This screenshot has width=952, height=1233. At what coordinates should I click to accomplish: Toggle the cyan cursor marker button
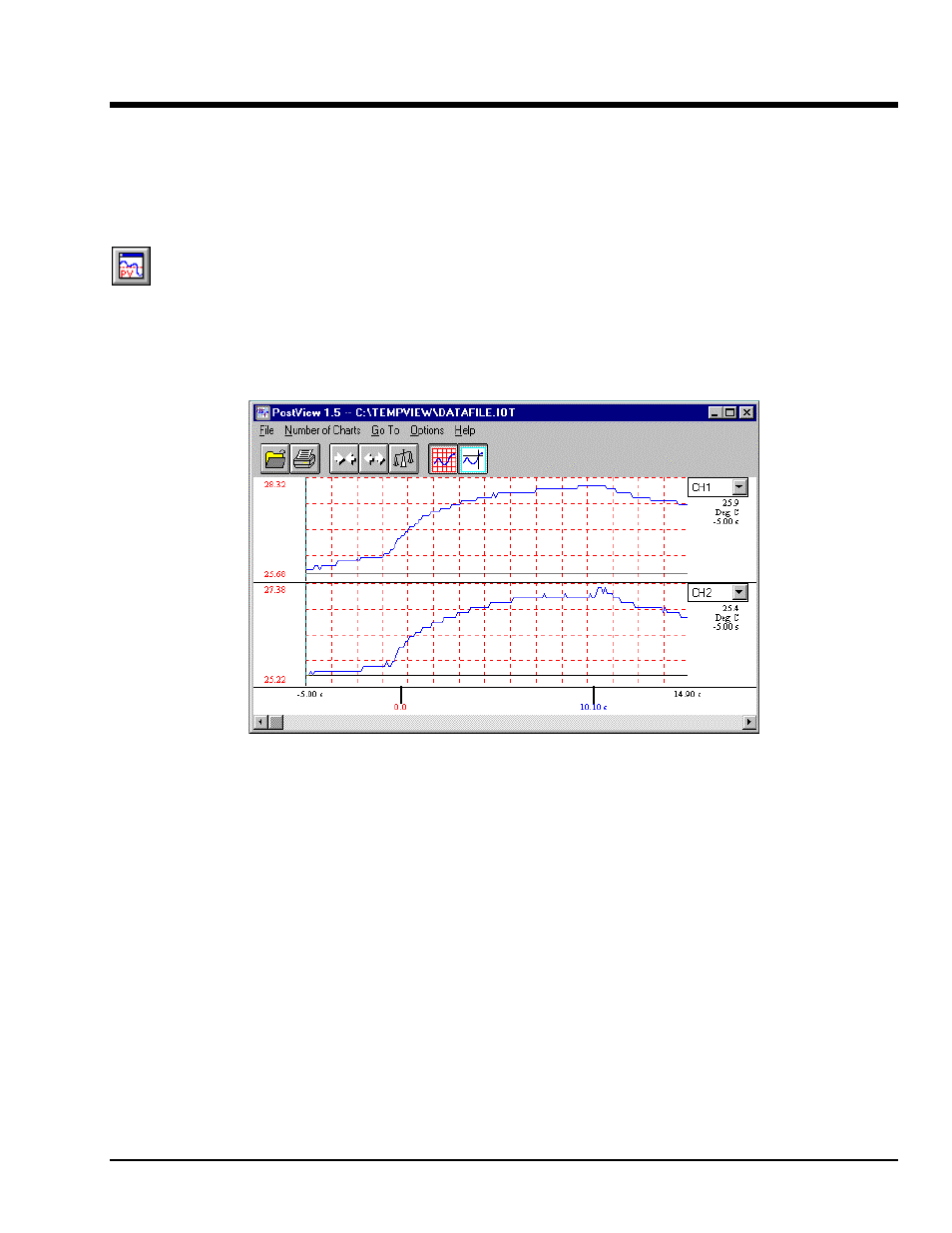[x=473, y=459]
